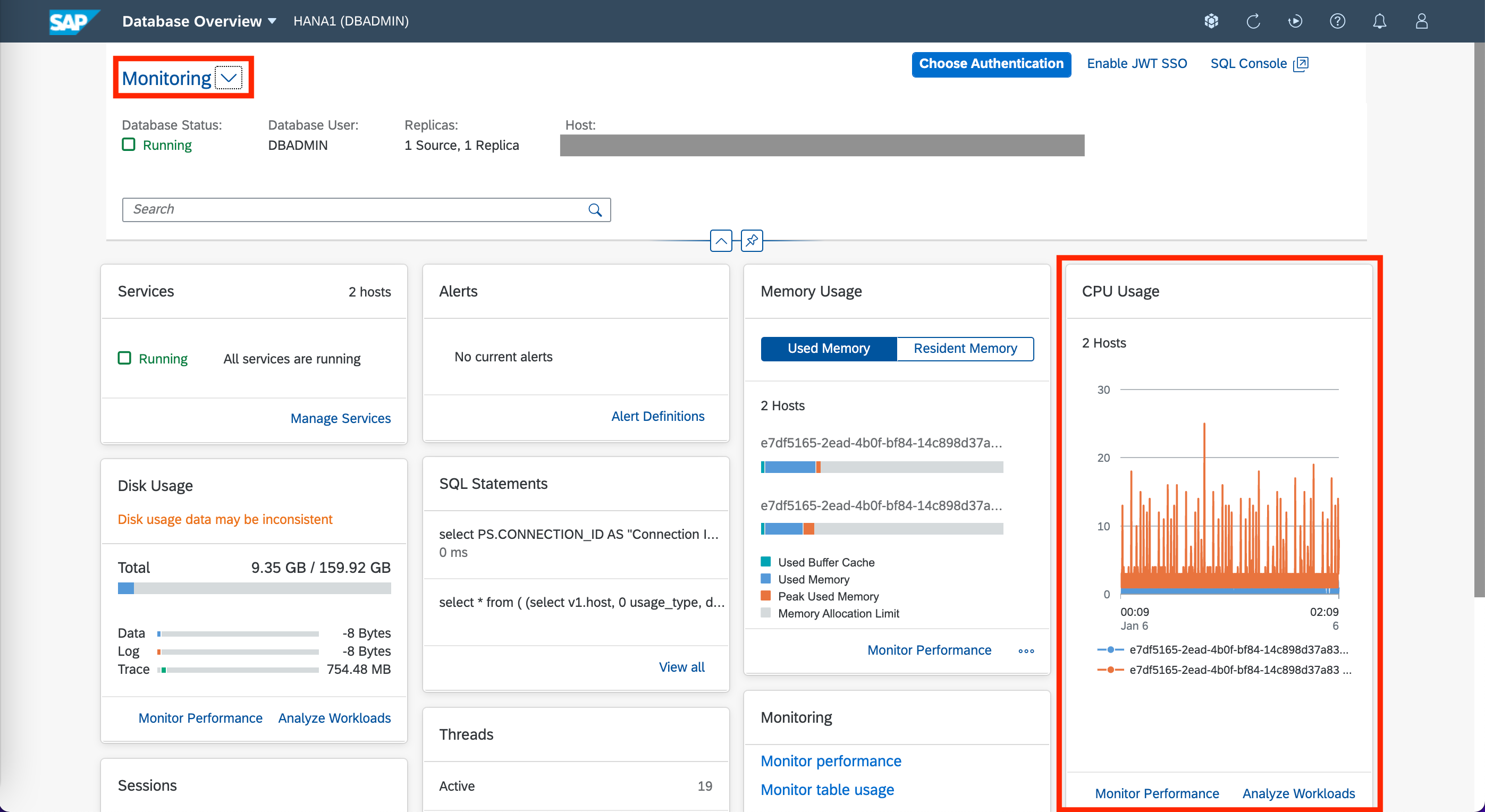Open the notifications bell
The width and height of the screenshot is (1485, 812).
point(1379,21)
